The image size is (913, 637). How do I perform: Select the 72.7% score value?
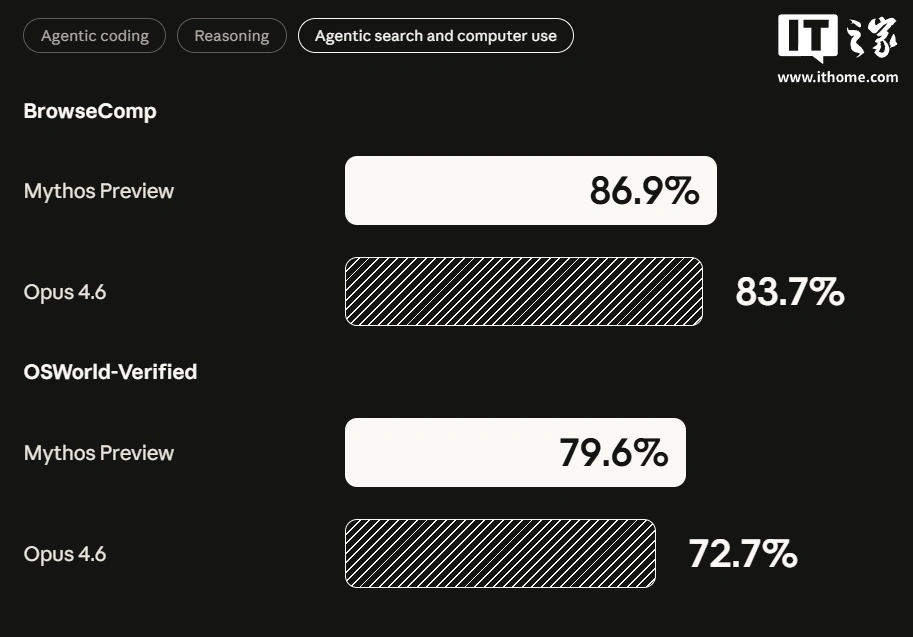743,554
